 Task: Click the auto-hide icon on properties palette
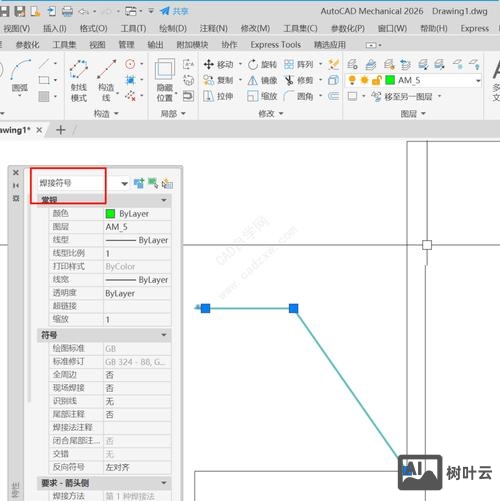point(16,185)
